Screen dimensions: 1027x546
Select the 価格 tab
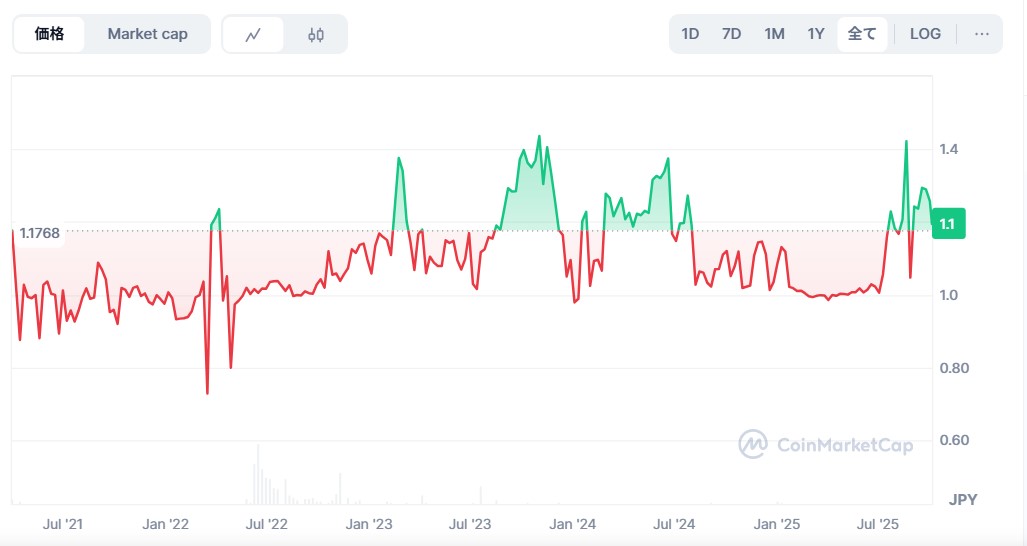[x=49, y=34]
